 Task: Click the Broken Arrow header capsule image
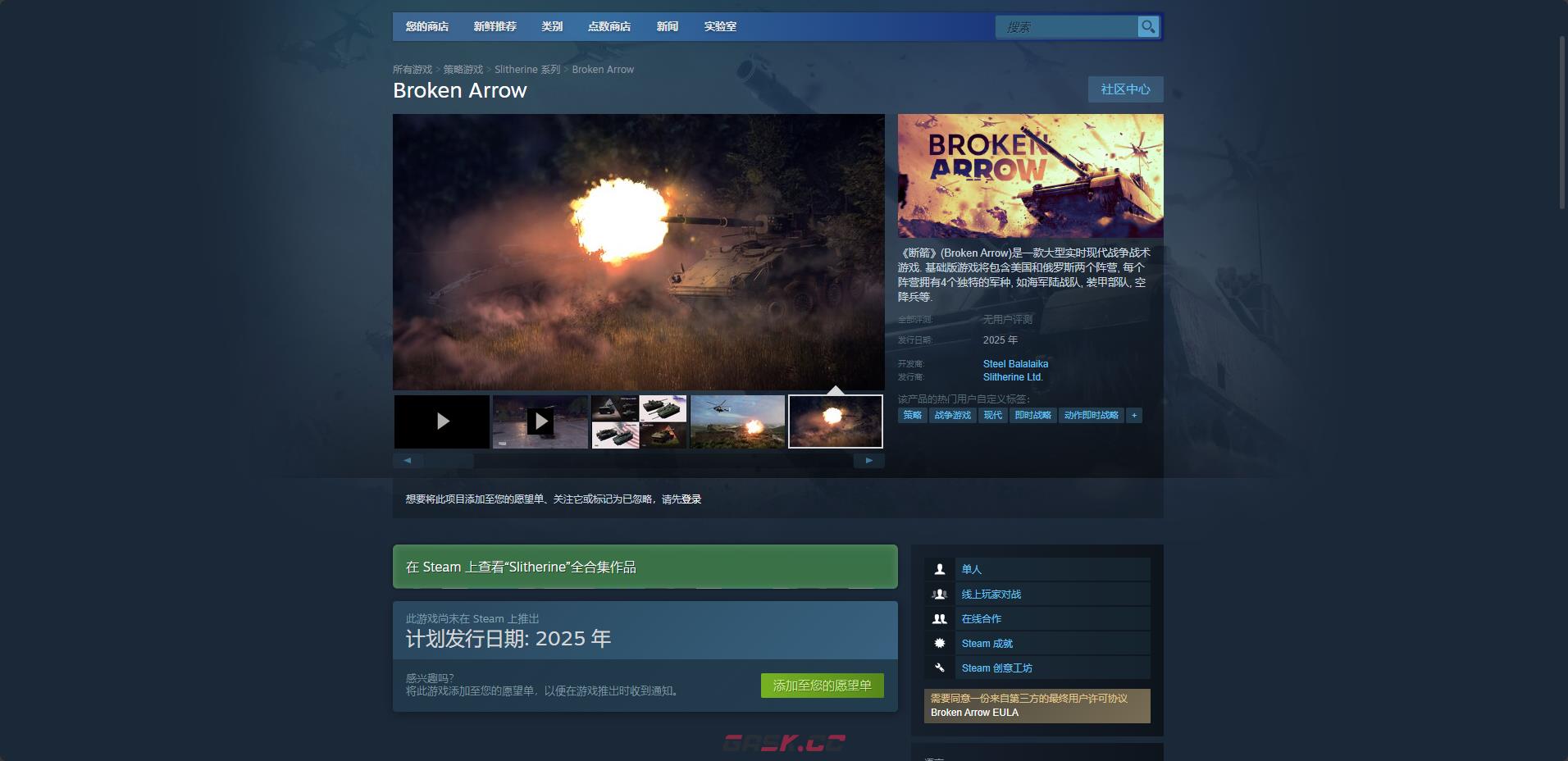[x=1031, y=175]
